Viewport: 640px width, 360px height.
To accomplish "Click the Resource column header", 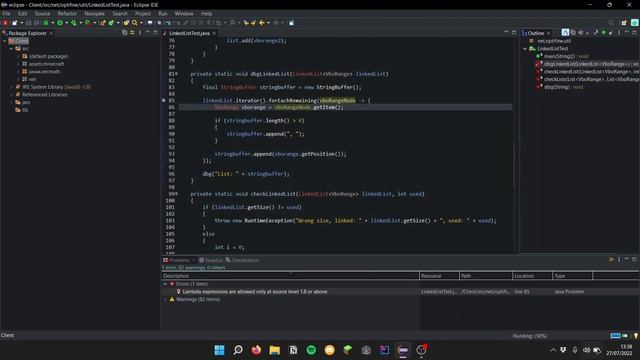I will point(439,276).
